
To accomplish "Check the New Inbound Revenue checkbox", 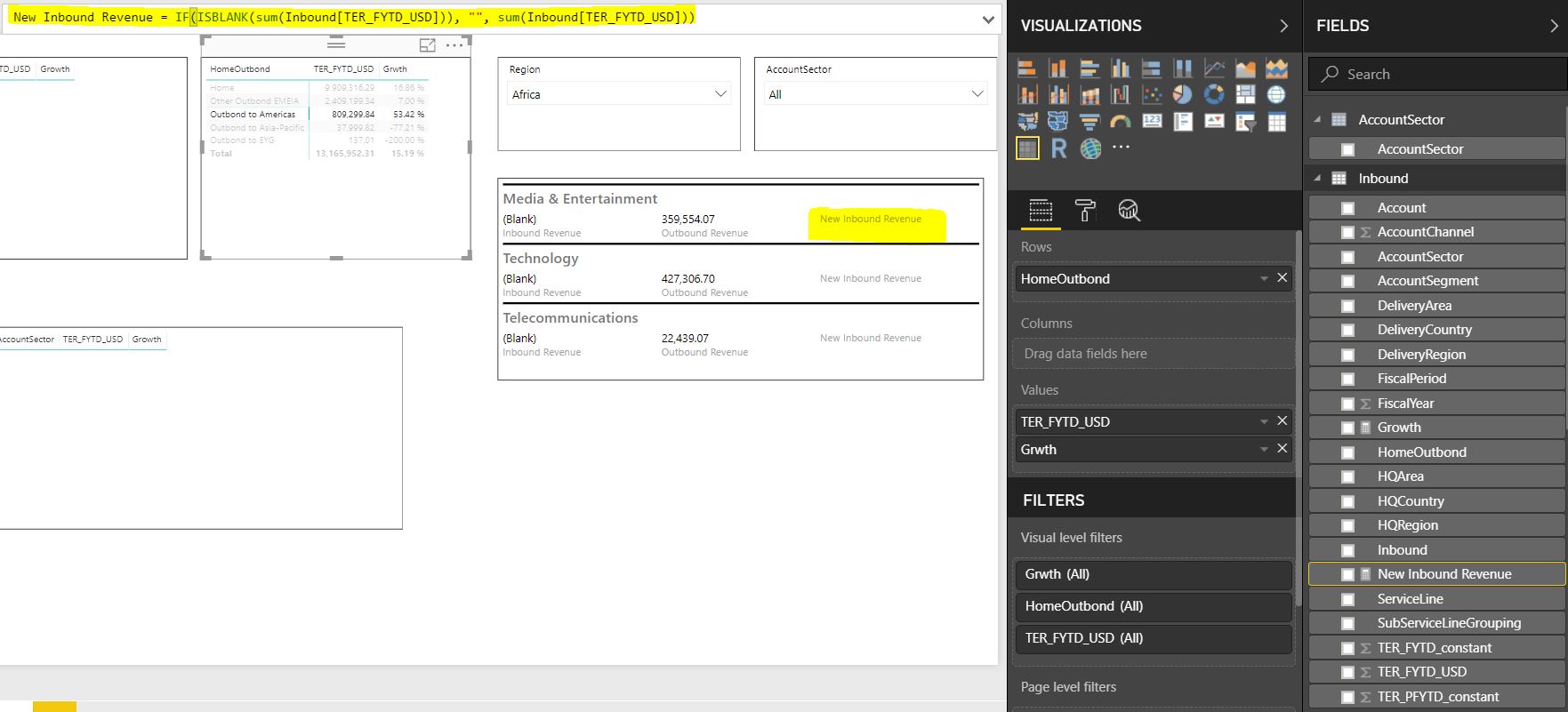I will tap(1347, 574).
